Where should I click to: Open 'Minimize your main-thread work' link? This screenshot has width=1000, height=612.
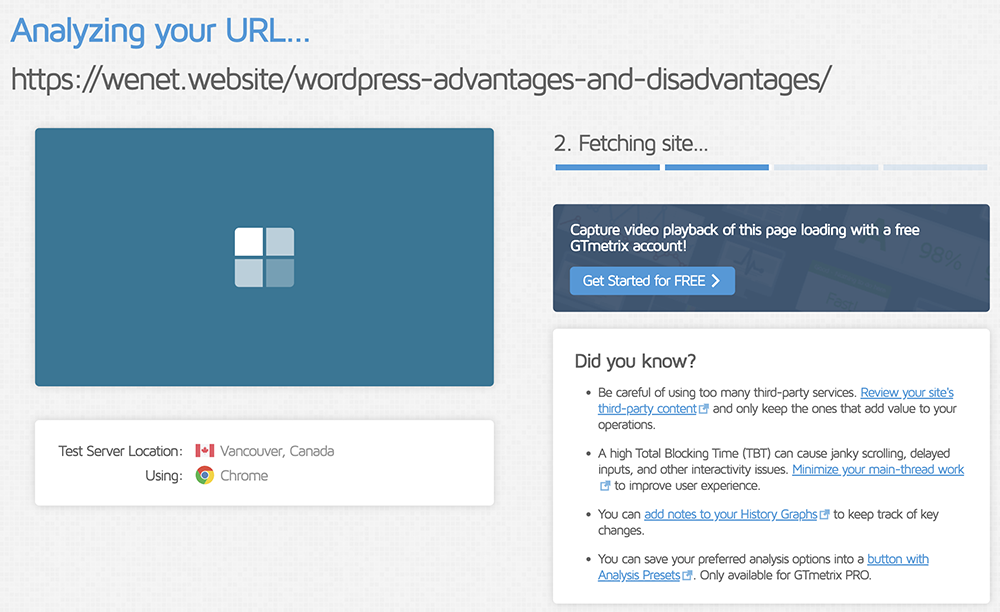coord(878,470)
